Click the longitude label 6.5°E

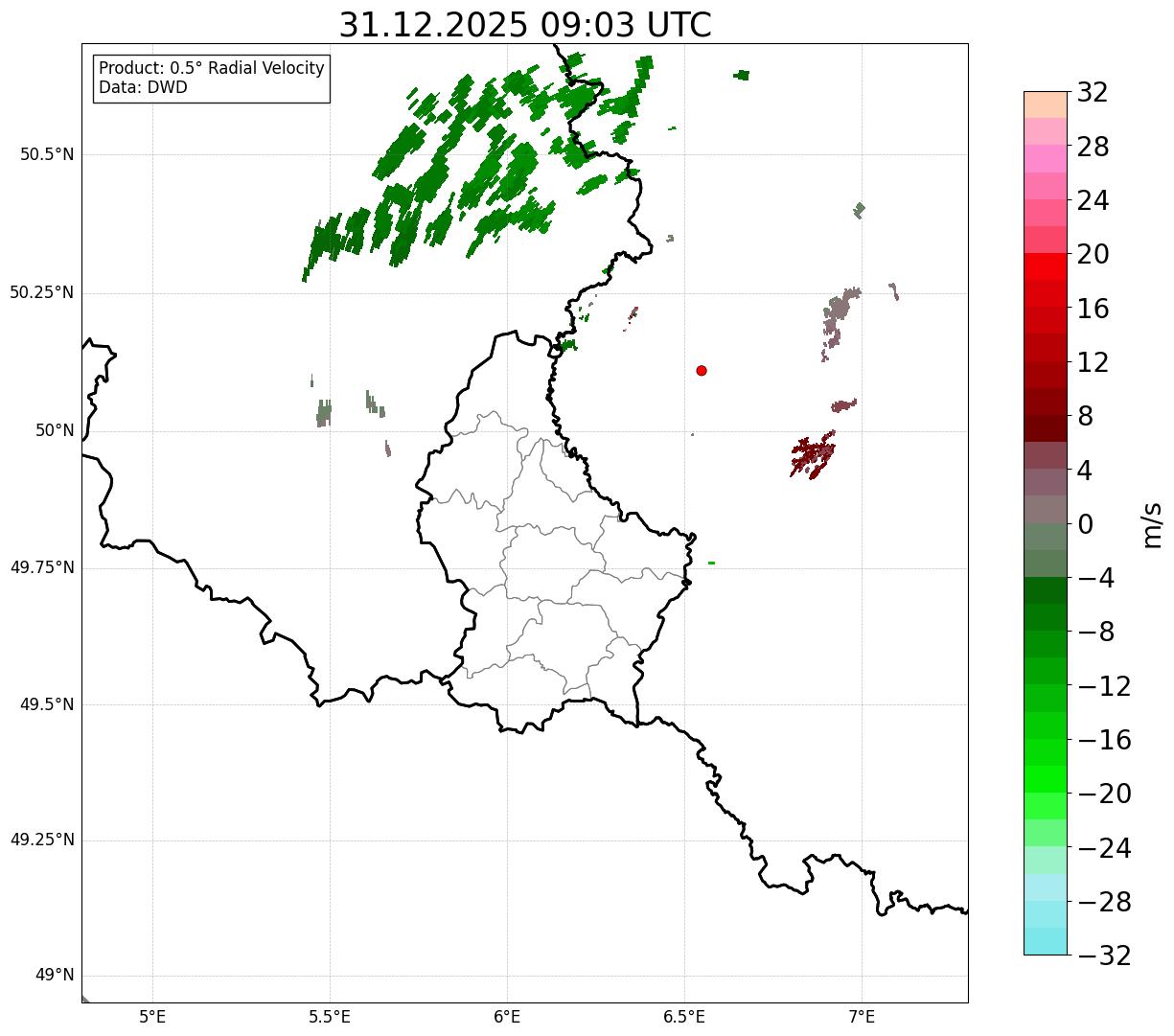[x=684, y=1017]
